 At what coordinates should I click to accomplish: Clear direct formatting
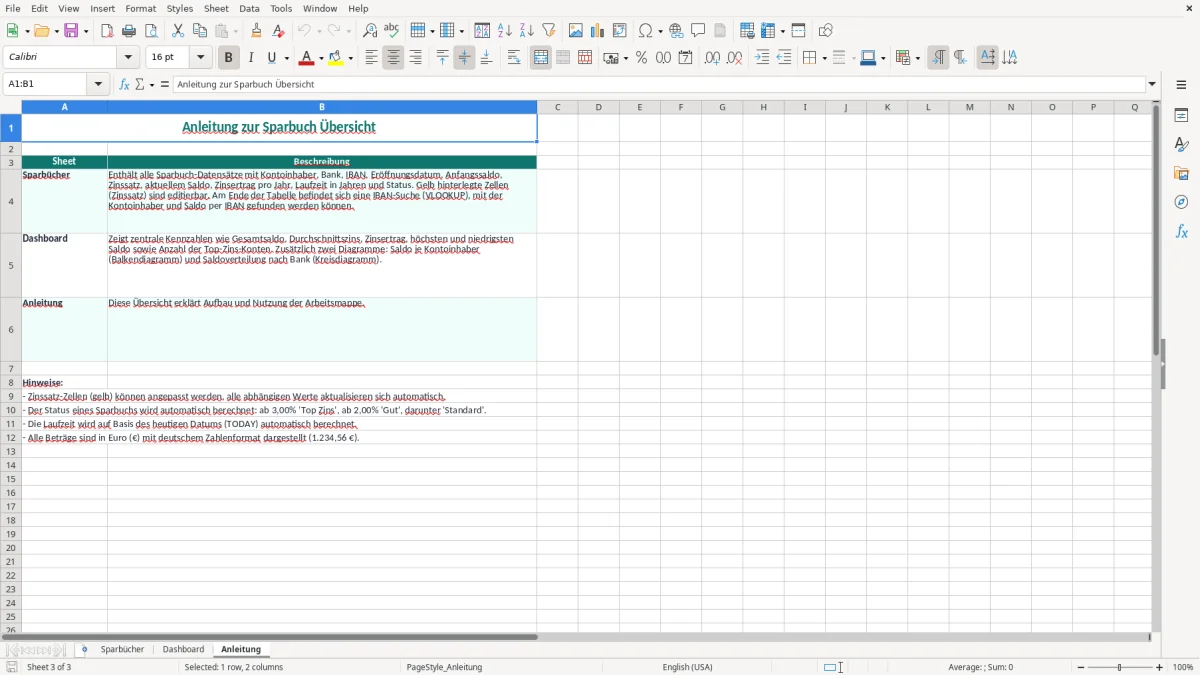pyautogui.click(x=279, y=31)
